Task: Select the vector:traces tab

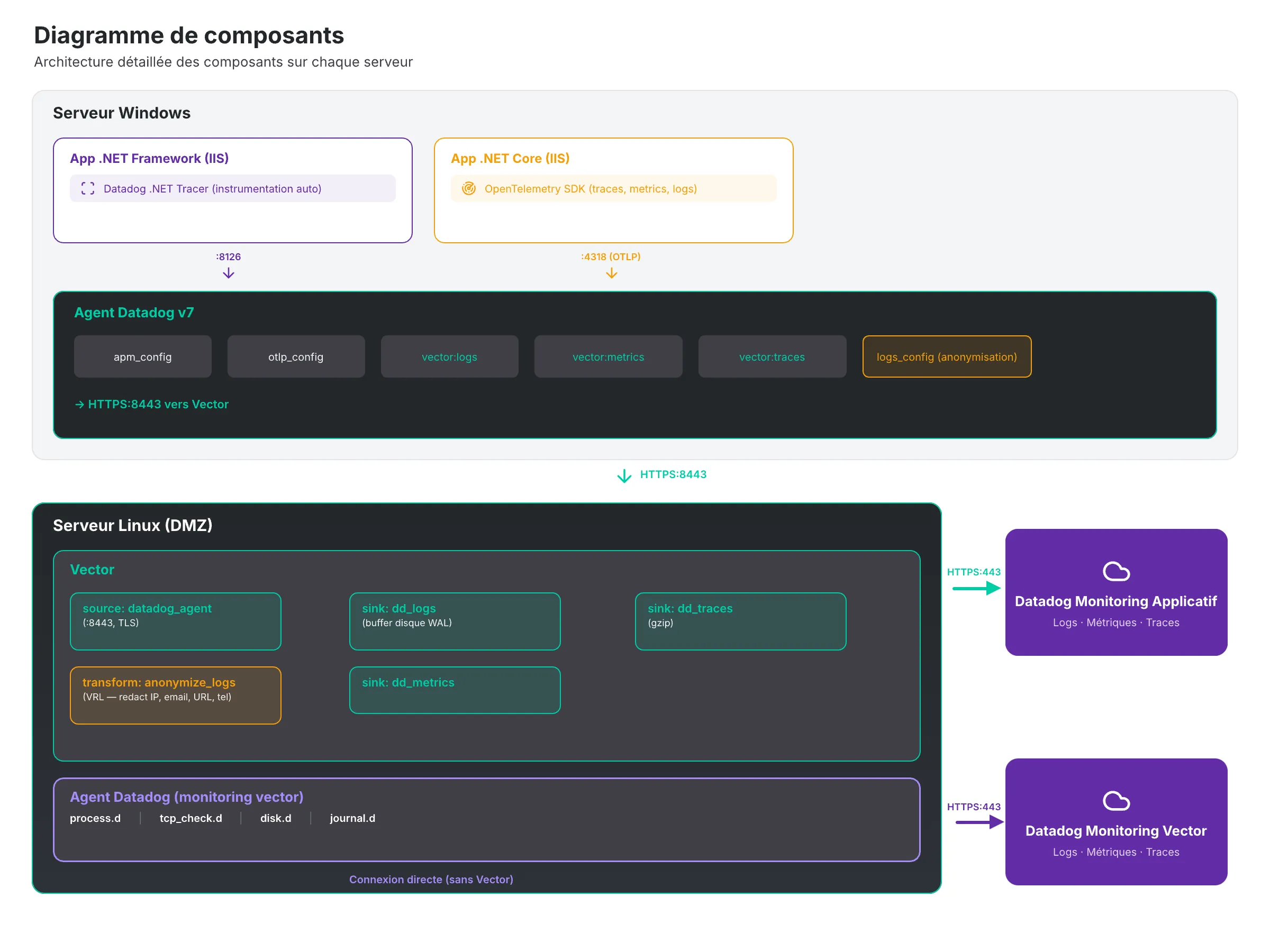Action: 772,356
